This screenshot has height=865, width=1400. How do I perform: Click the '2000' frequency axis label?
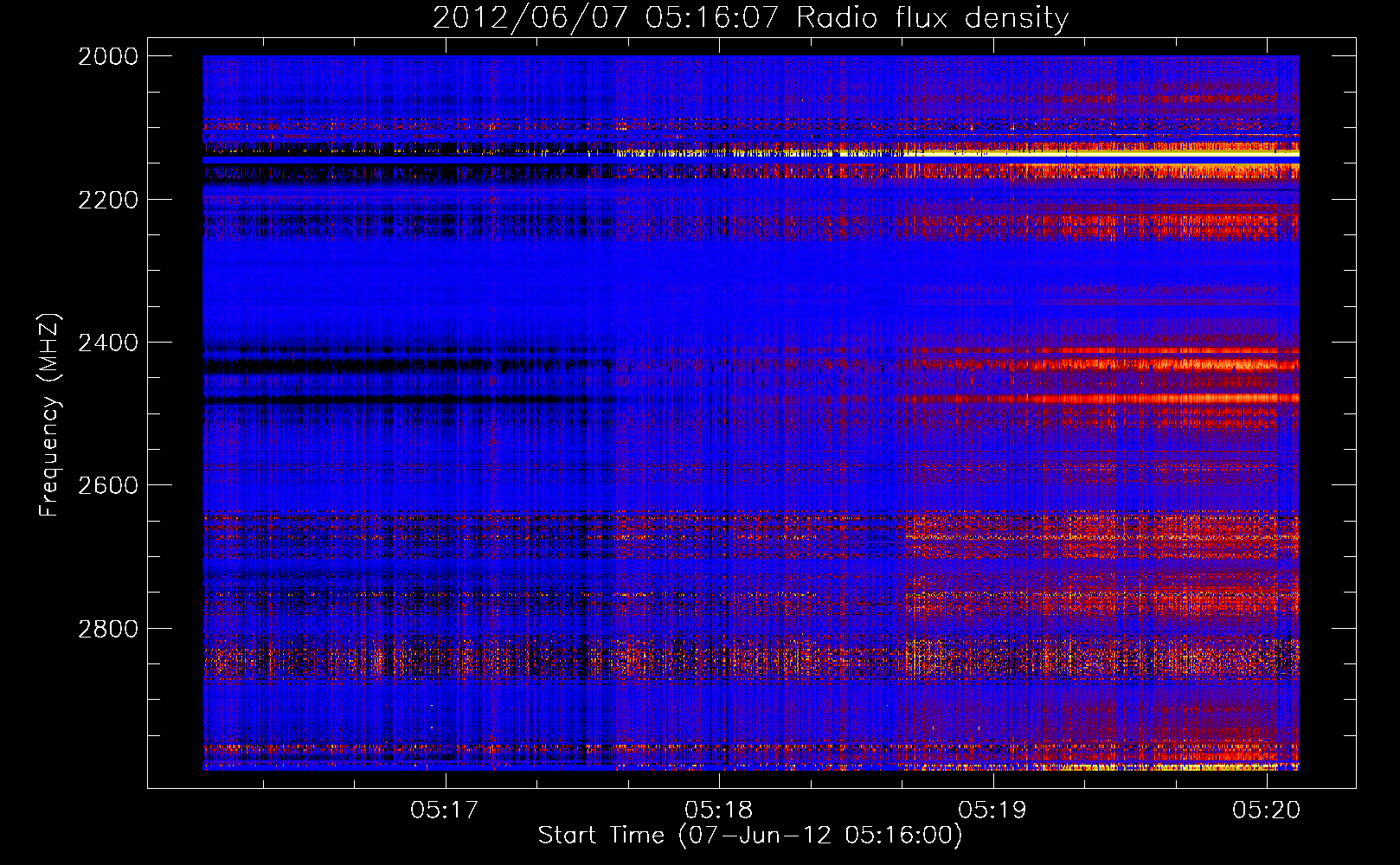108,56
